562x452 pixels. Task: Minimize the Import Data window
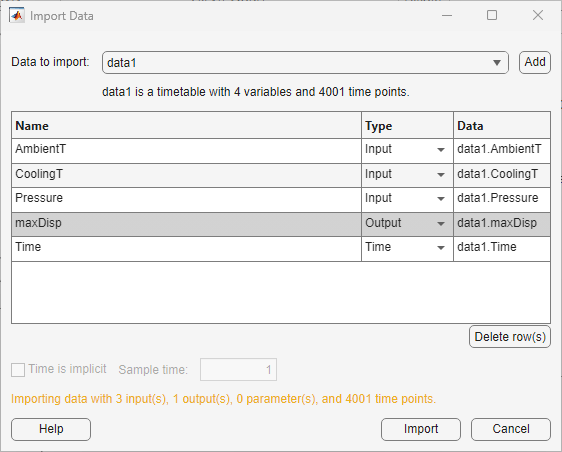[447, 15]
